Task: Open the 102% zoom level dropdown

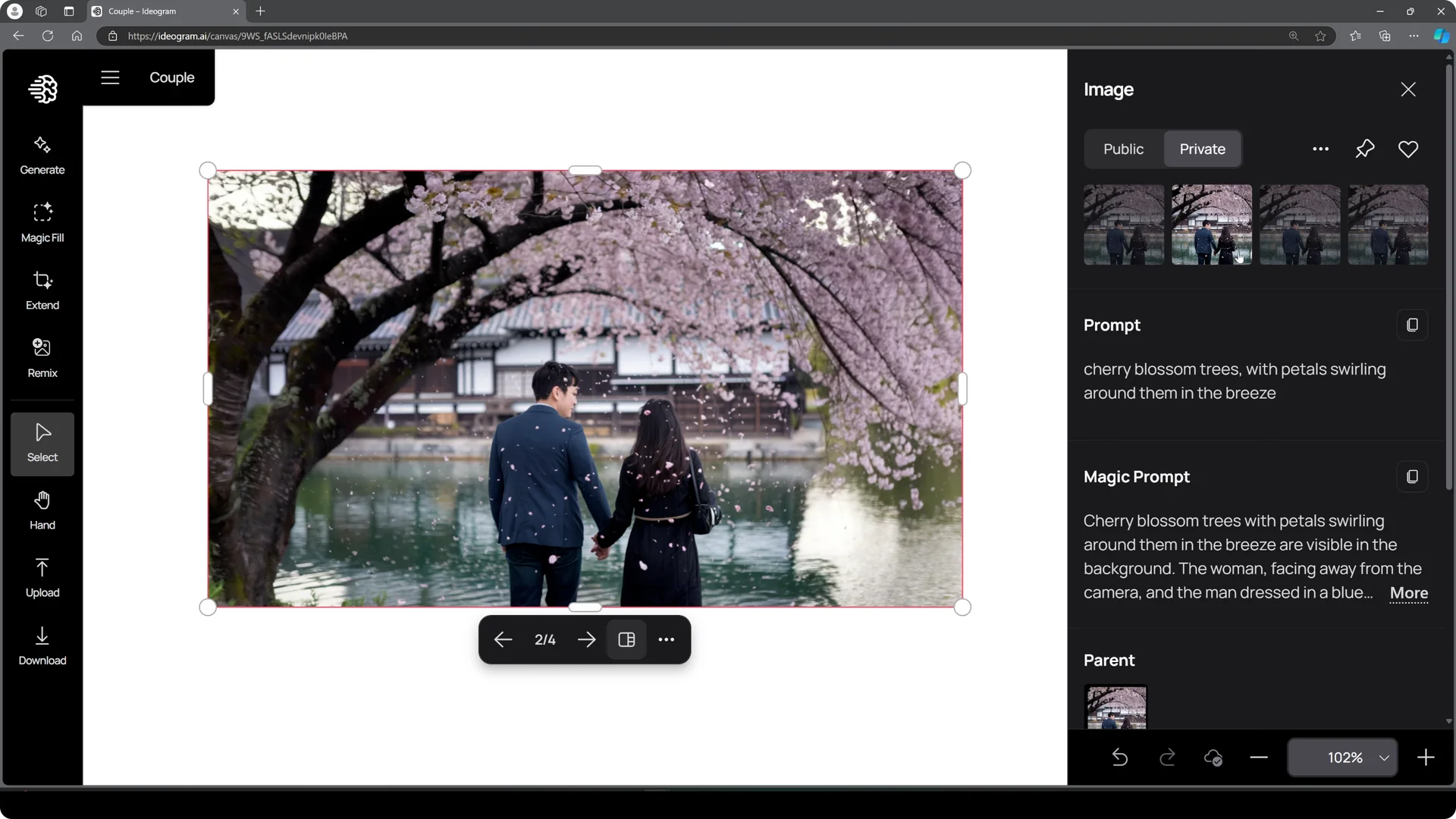Action: click(x=1342, y=757)
